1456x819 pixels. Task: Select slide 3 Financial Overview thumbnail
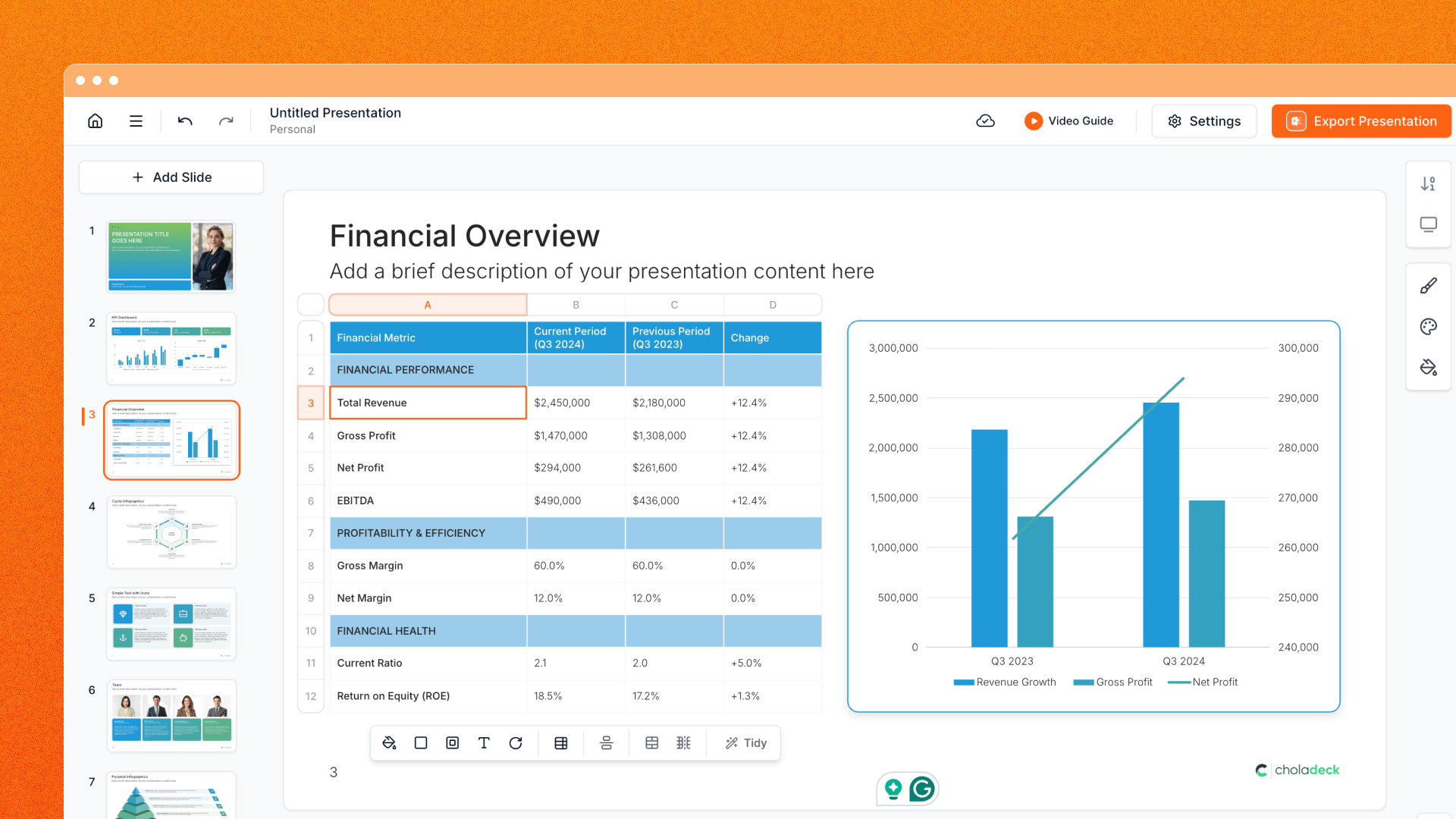(x=171, y=441)
